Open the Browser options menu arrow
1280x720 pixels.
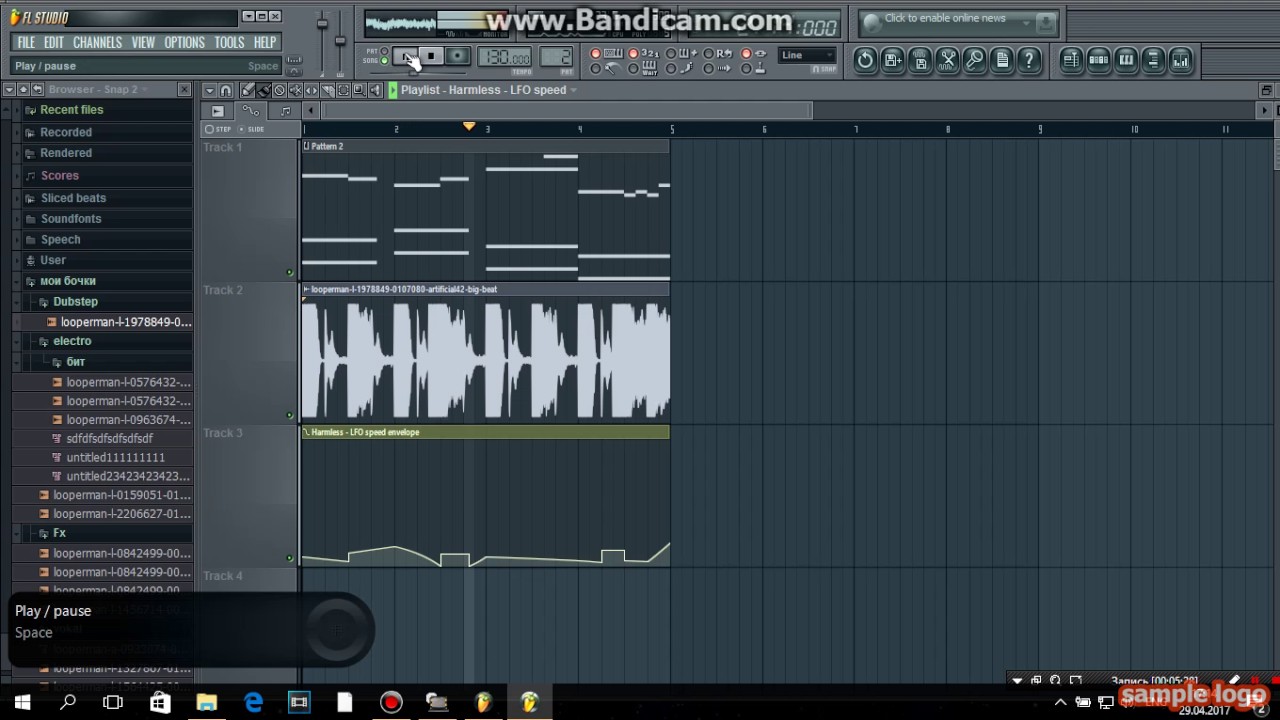(9, 89)
